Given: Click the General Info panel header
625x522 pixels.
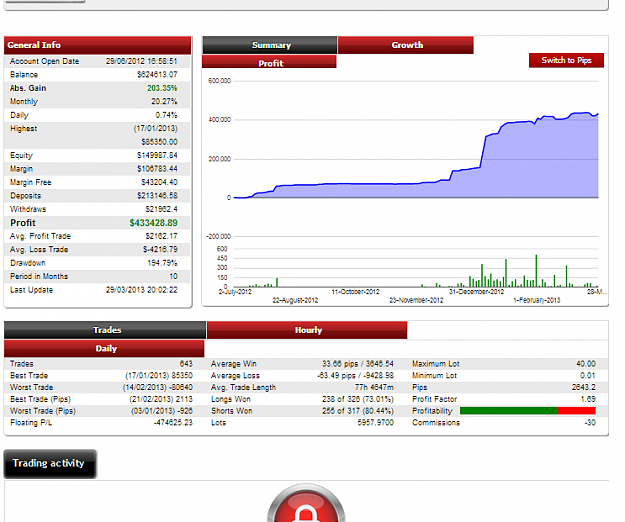Looking at the screenshot, I should pos(98,45).
